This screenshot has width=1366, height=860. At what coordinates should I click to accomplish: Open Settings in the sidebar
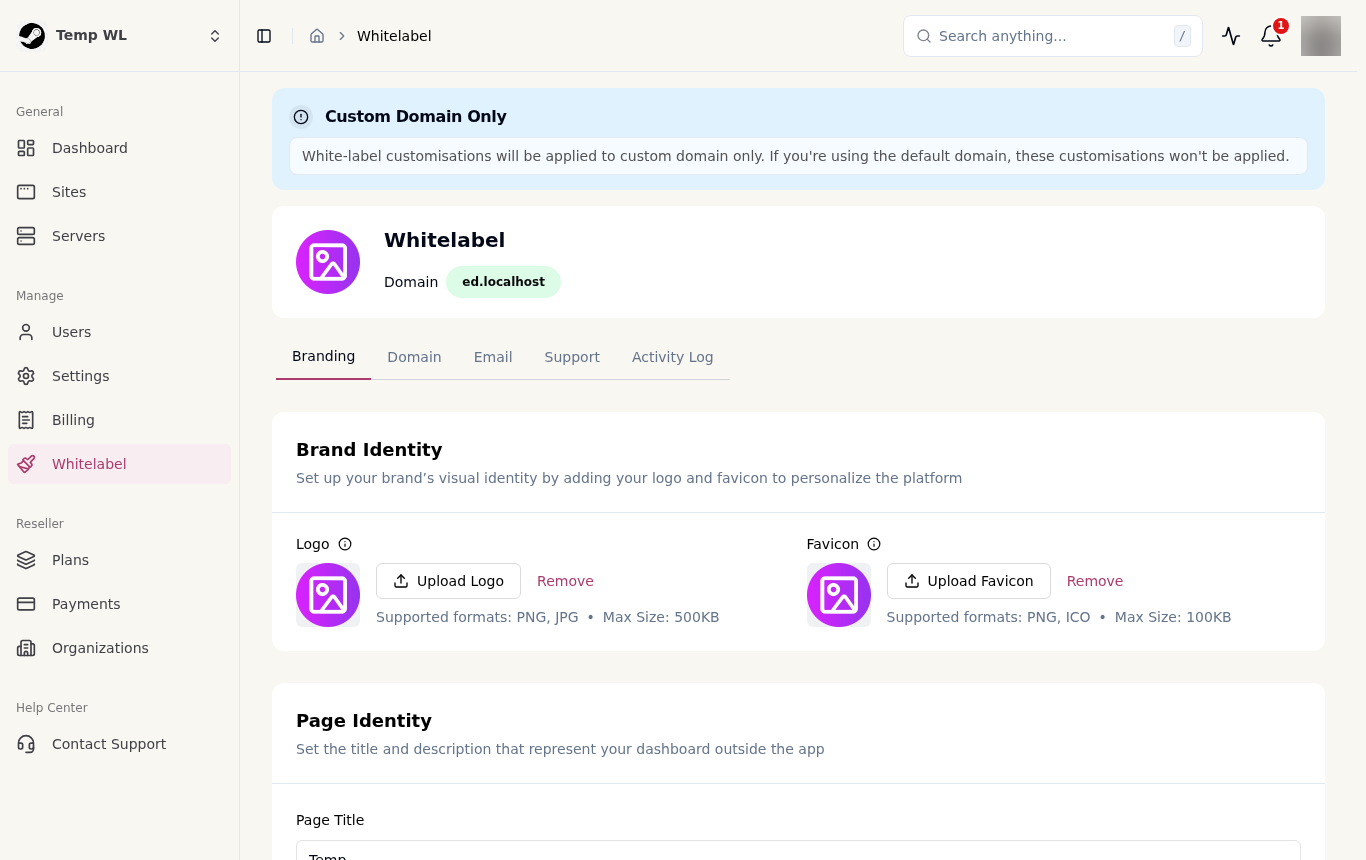click(x=120, y=376)
